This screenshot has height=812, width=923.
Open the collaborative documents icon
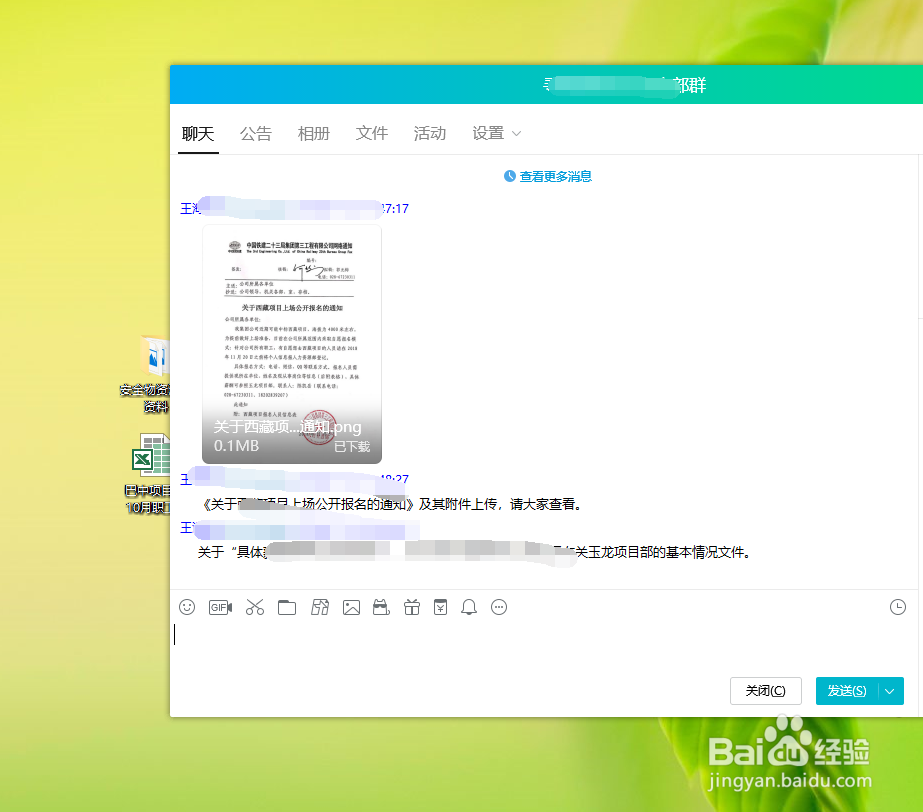point(320,607)
